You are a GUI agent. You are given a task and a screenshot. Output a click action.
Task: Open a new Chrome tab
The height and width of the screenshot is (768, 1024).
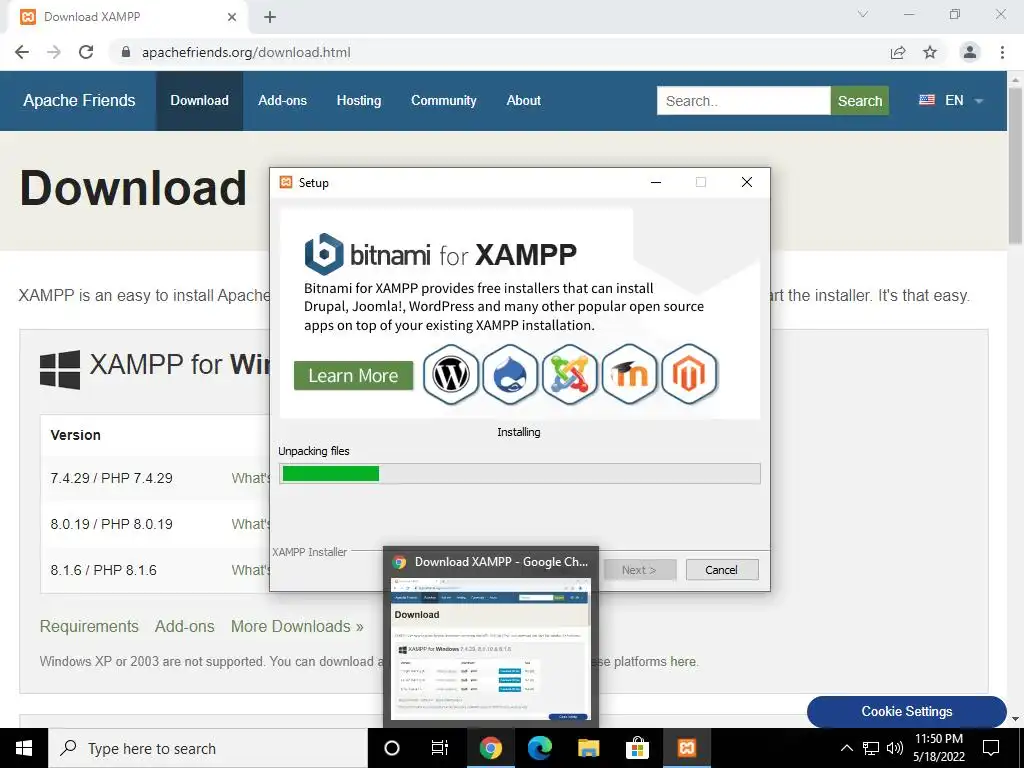pyautogui.click(x=270, y=17)
